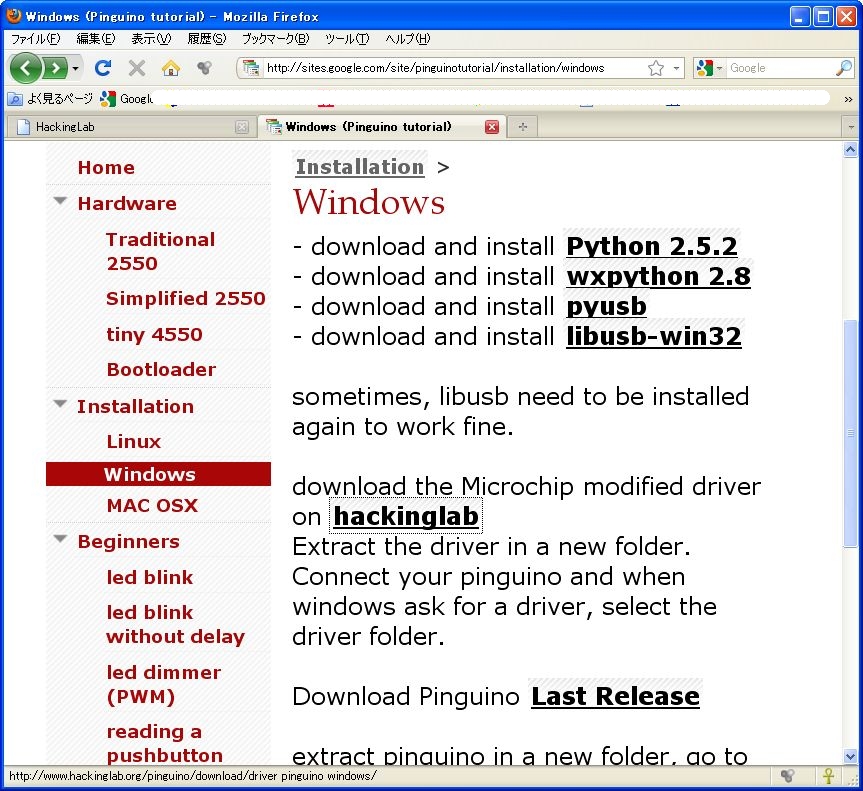Click the site identity icon in URL bar
The width and height of the screenshot is (863, 791).
click(251, 68)
